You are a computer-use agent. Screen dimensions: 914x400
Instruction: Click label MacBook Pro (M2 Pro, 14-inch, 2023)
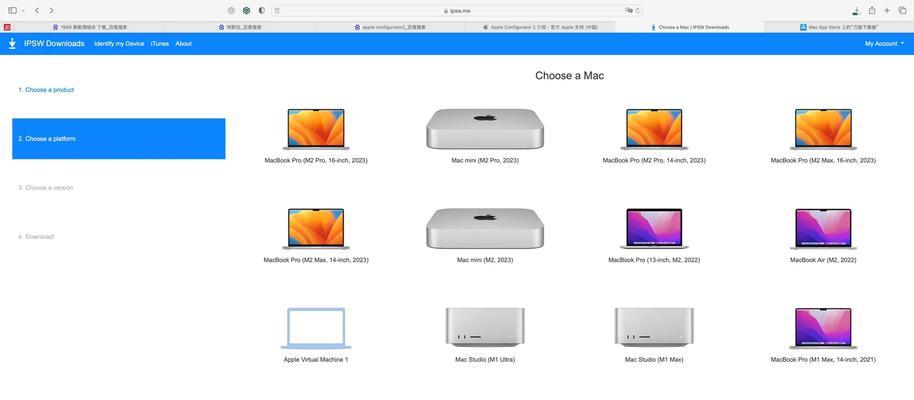point(654,160)
